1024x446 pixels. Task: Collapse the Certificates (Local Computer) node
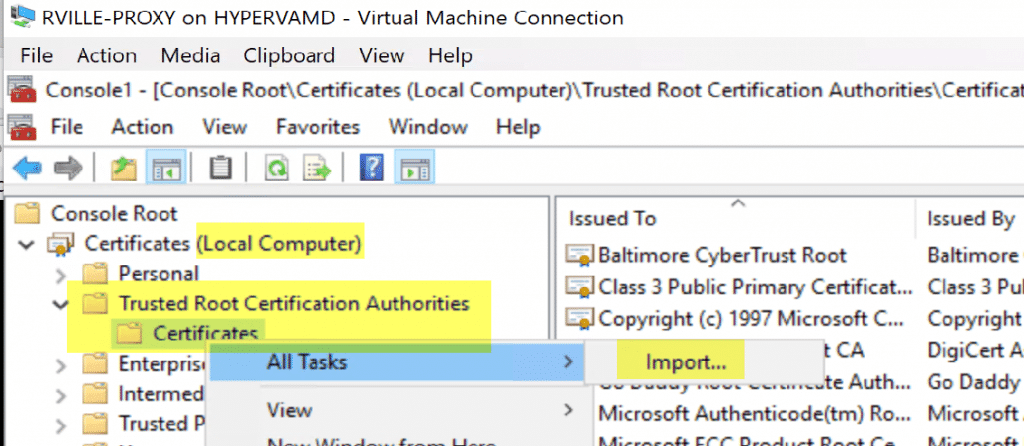point(27,244)
